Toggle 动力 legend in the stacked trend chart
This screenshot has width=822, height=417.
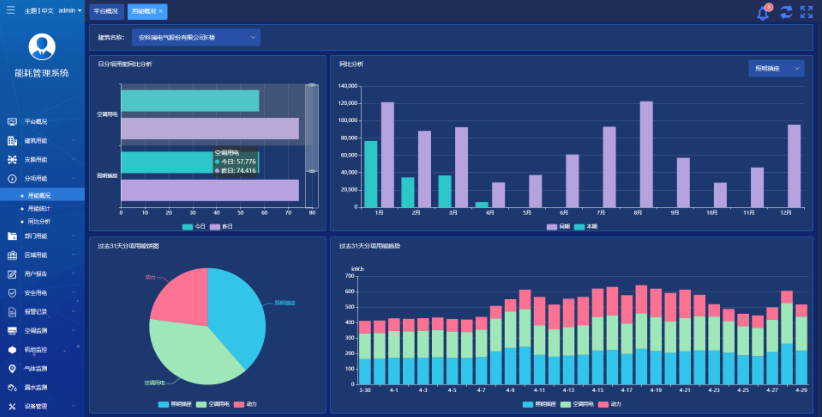click(609, 404)
